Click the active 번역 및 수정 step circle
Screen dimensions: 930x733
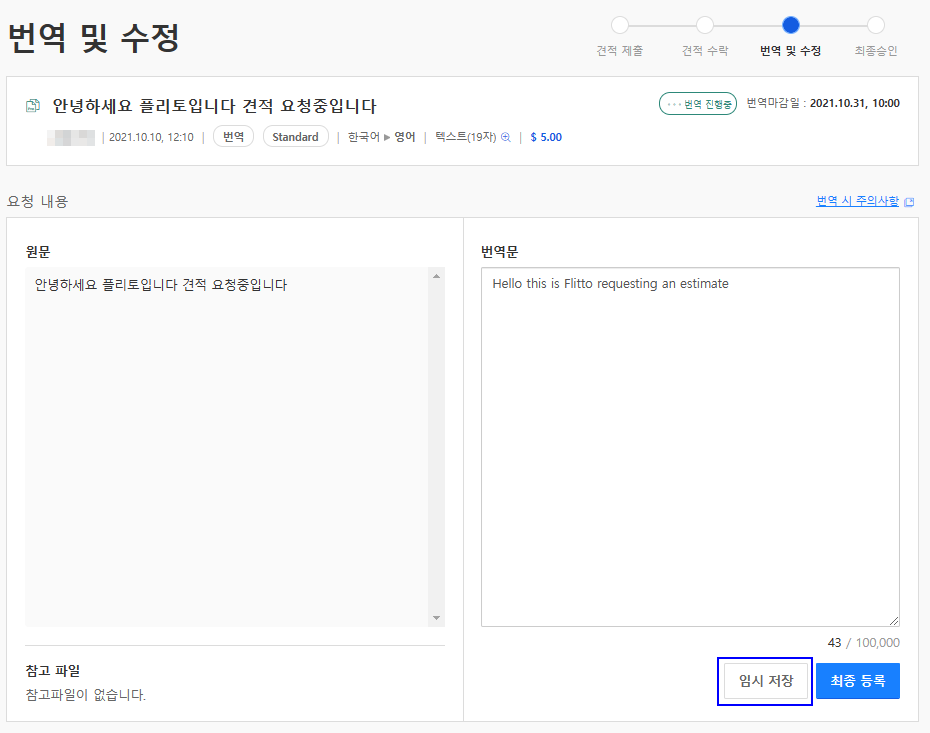click(x=791, y=25)
